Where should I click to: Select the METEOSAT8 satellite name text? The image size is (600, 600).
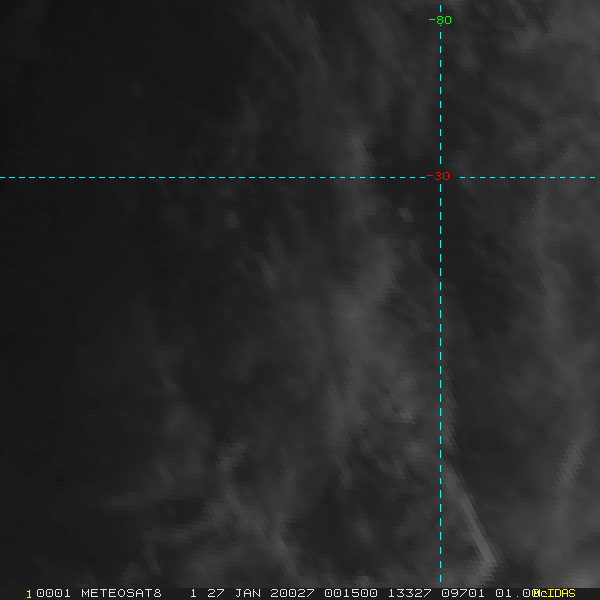point(121,593)
